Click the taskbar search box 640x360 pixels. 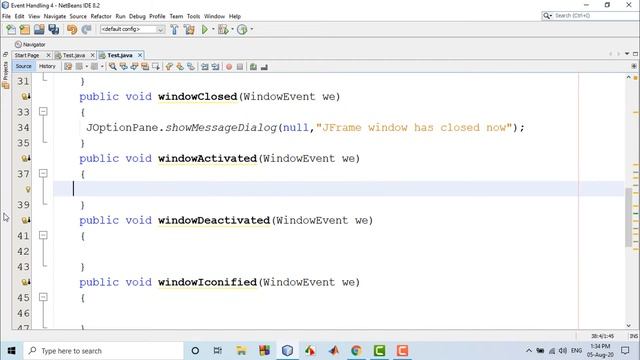pyautogui.click(x=104, y=351)
